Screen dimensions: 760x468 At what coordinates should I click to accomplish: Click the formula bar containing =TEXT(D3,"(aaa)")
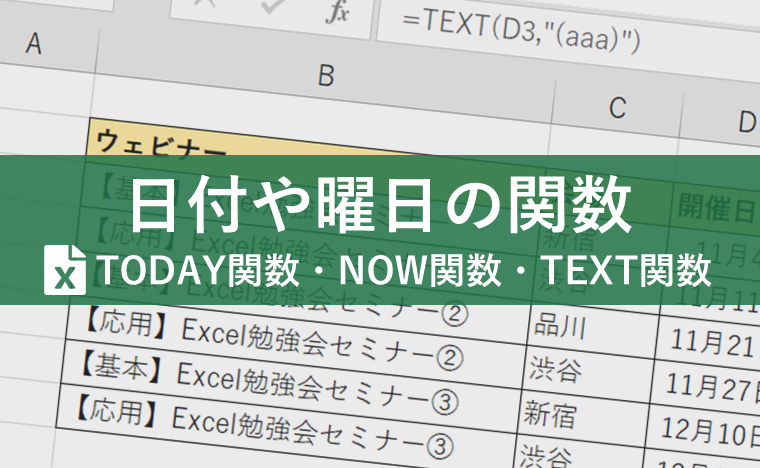[x=567, y=34]
